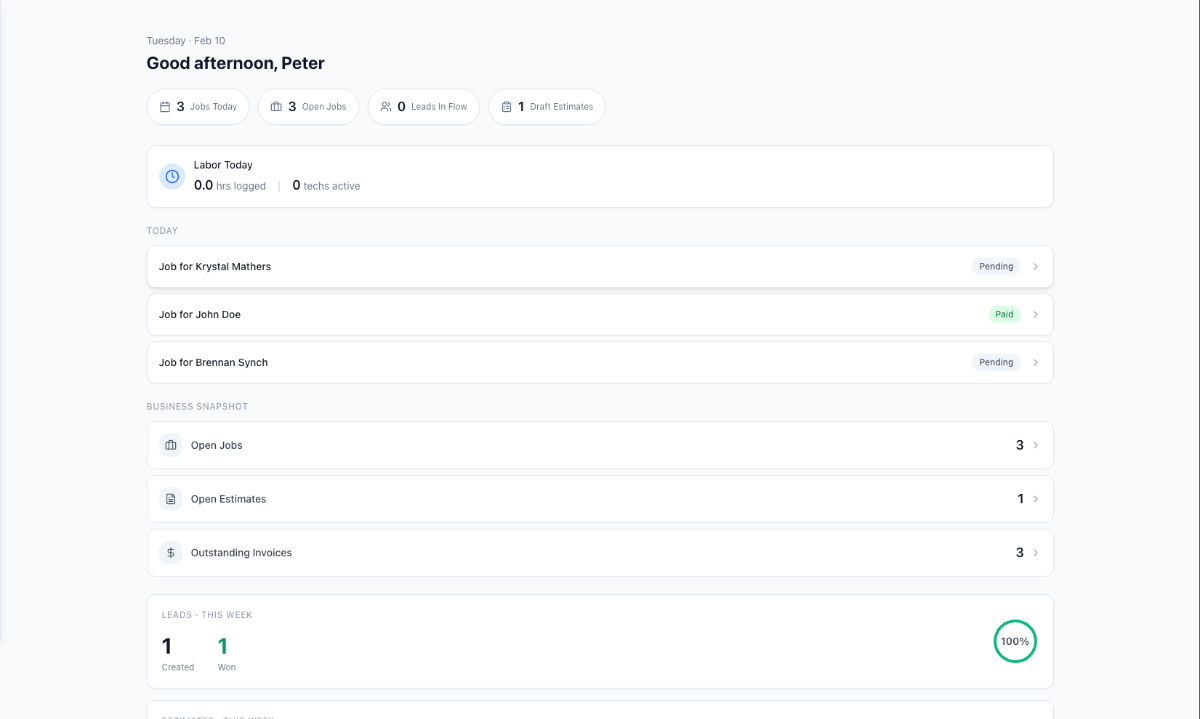Click the people icon in Leads In Flow
Screen dimensions: 1200x719
pyautogui.click(x=386, y=107)
